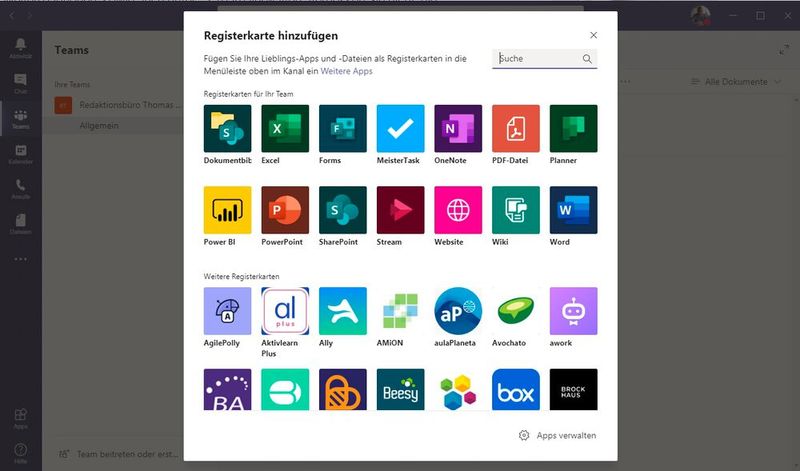Open Kalender in Teams sidebar
Viewport: 800px width, 471px height.
click(20, 154)
